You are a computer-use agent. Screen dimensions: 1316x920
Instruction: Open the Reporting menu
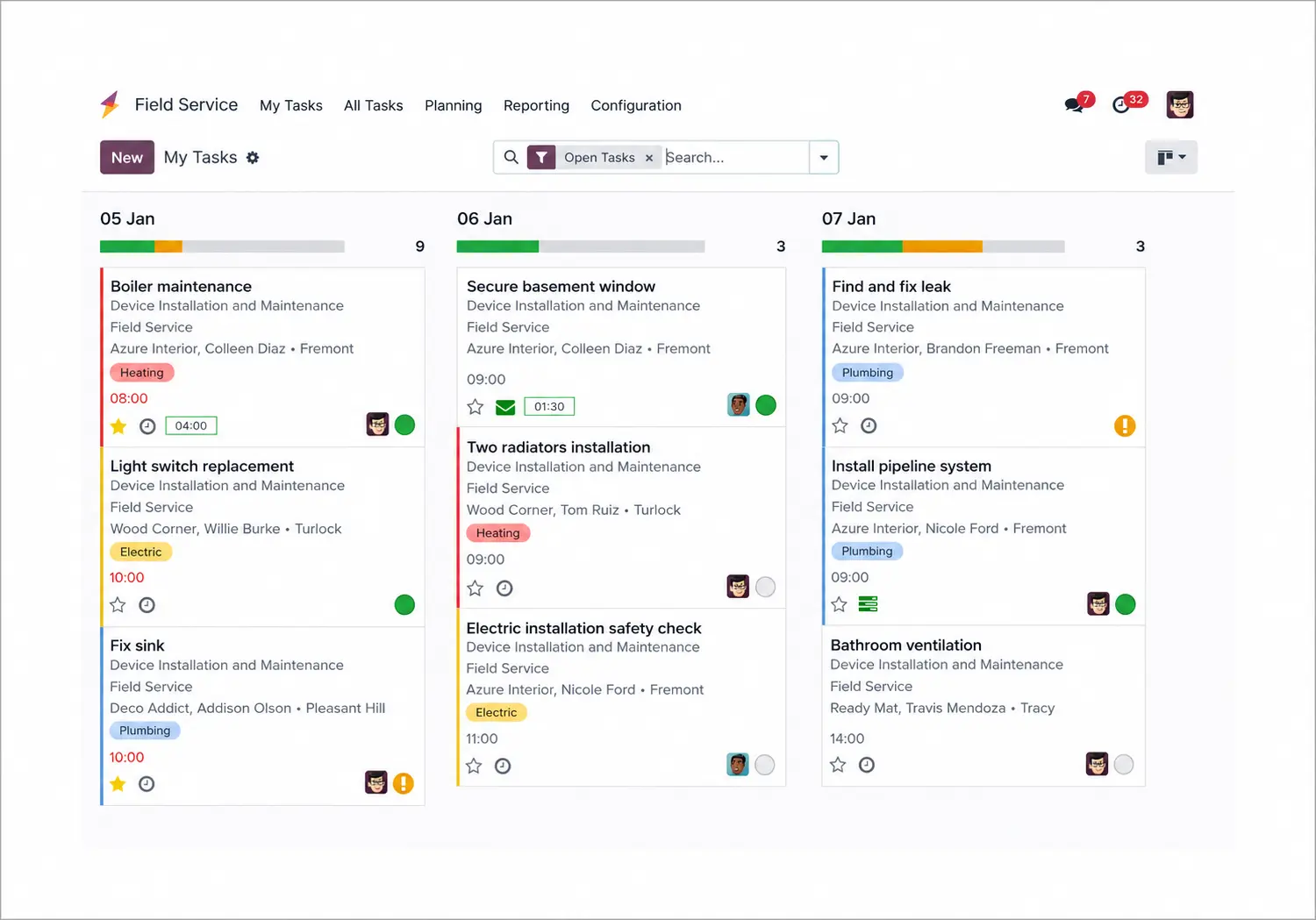coord(536,105)
